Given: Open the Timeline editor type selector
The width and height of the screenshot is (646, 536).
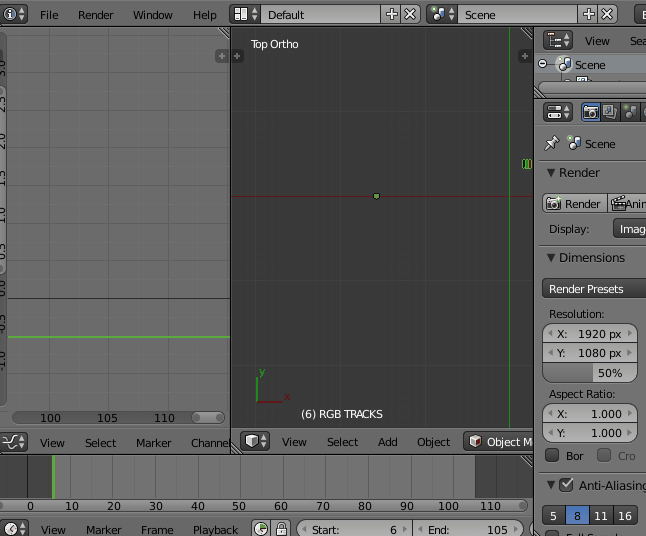Looking at the screenshot, I should point(14,529).
